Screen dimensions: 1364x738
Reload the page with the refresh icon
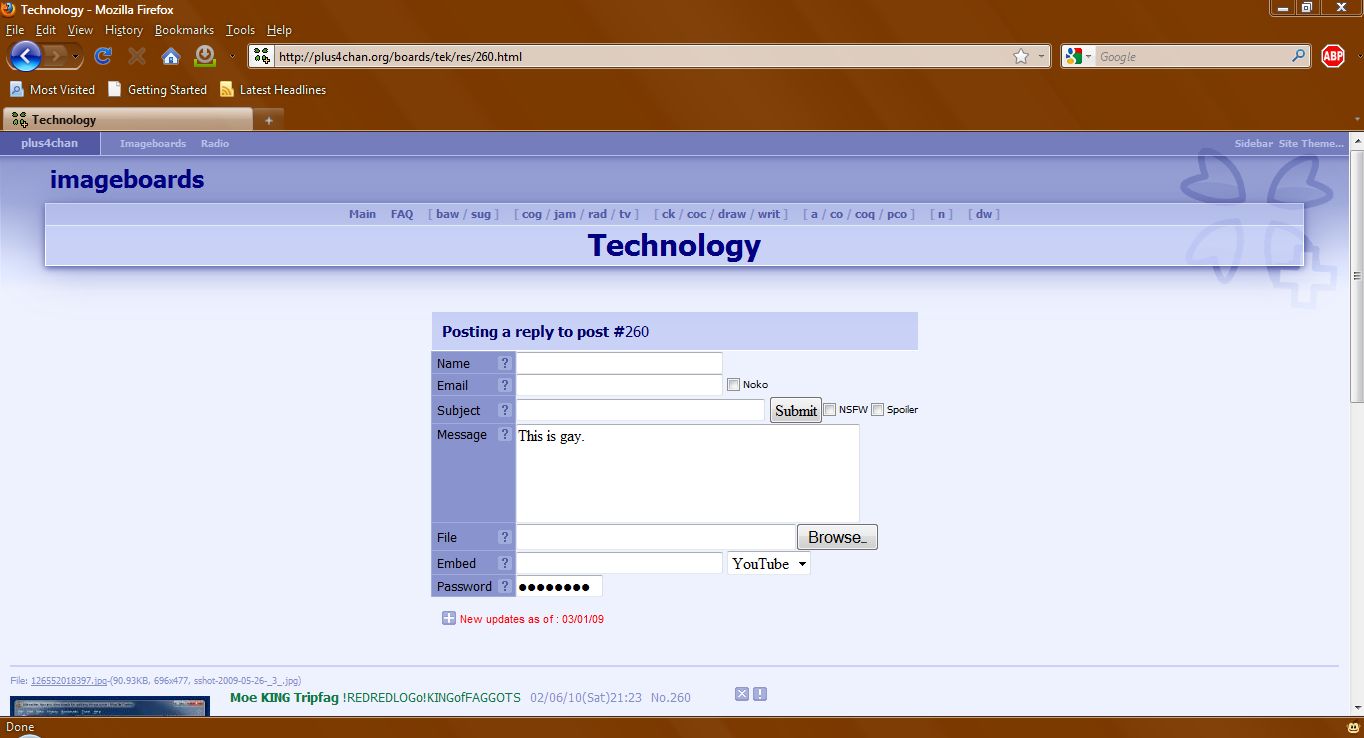[103, 57]
